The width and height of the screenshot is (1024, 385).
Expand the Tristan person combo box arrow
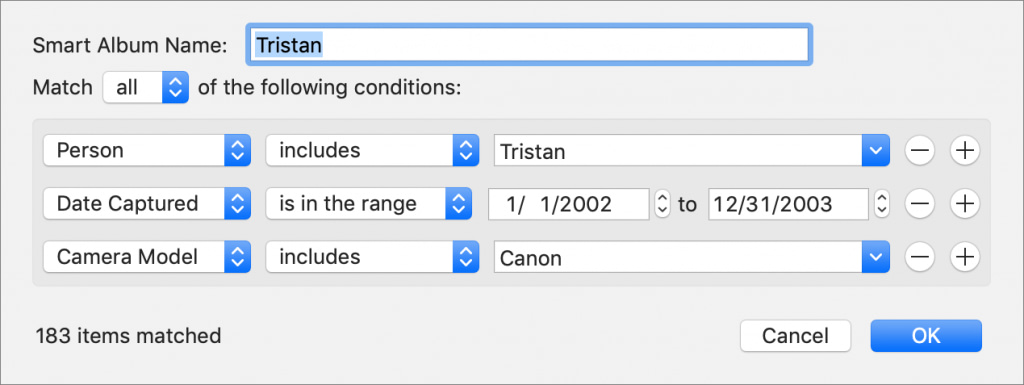tap(875, 151)
